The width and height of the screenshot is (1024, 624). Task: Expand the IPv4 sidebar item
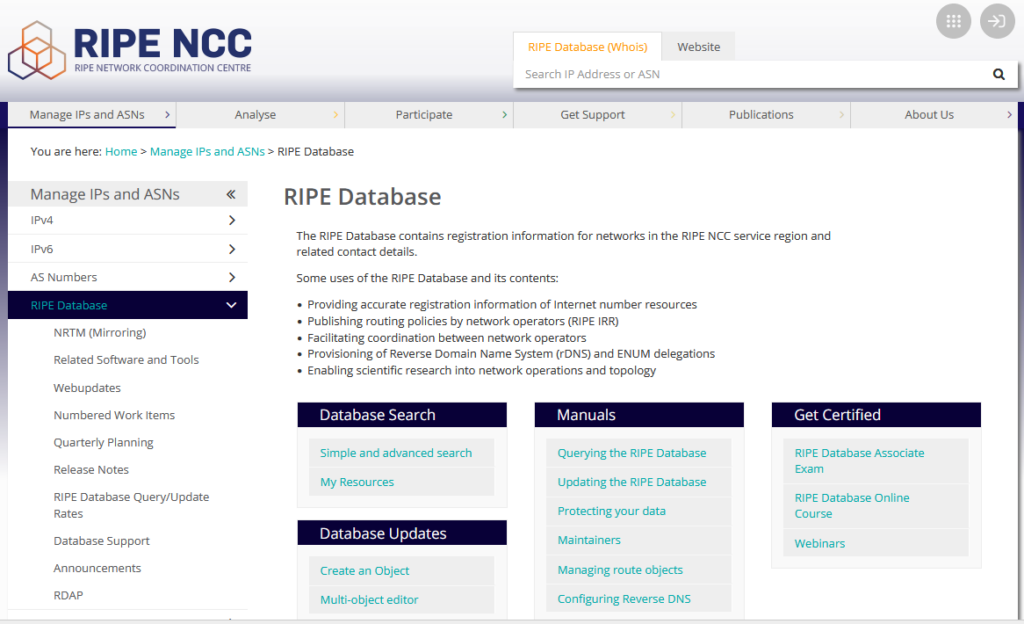click(x=232, y=221)
